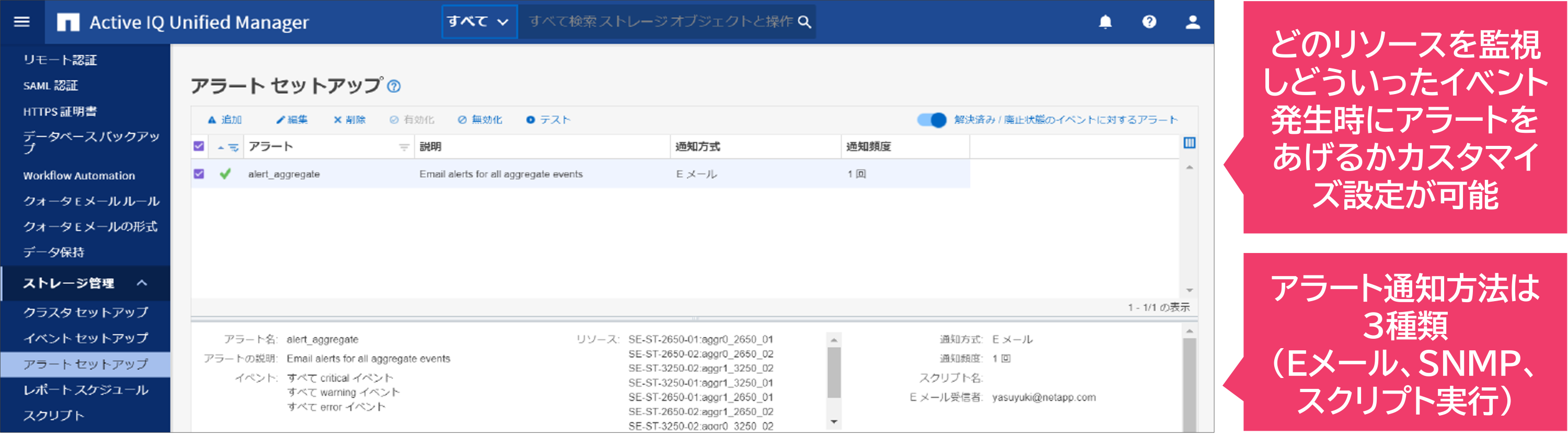Click the 無効化 disable button
Viewport: 1568px width, 436px height.
pyautogui.click(x=480, y=120)
